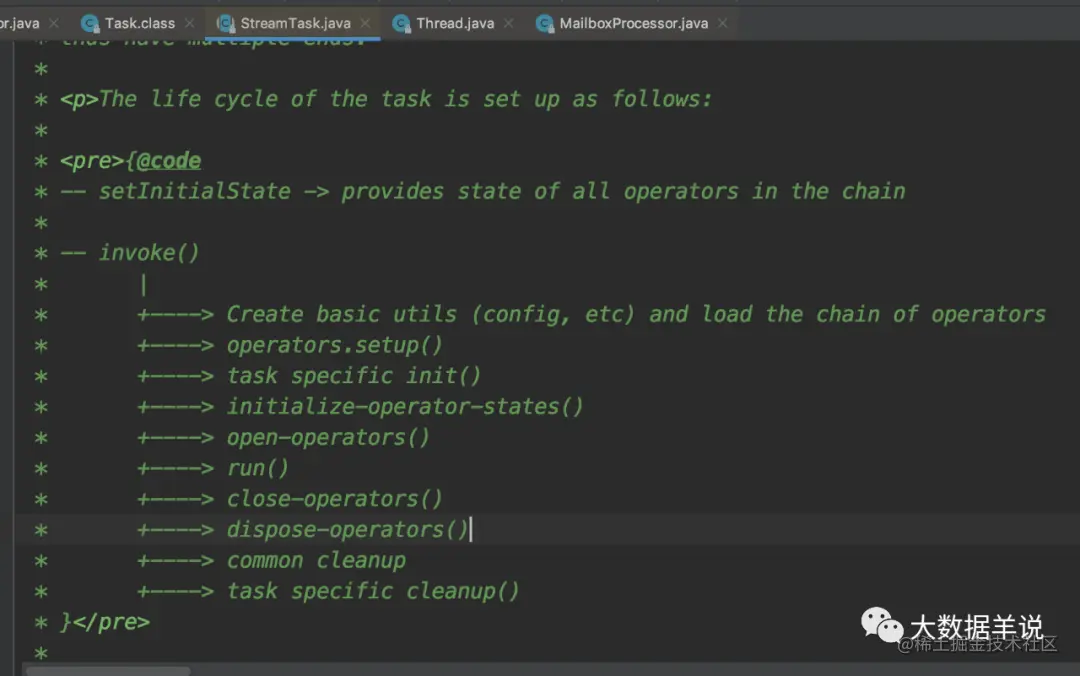
Task: Open the Thread.java tab
Action: [455, 23]
